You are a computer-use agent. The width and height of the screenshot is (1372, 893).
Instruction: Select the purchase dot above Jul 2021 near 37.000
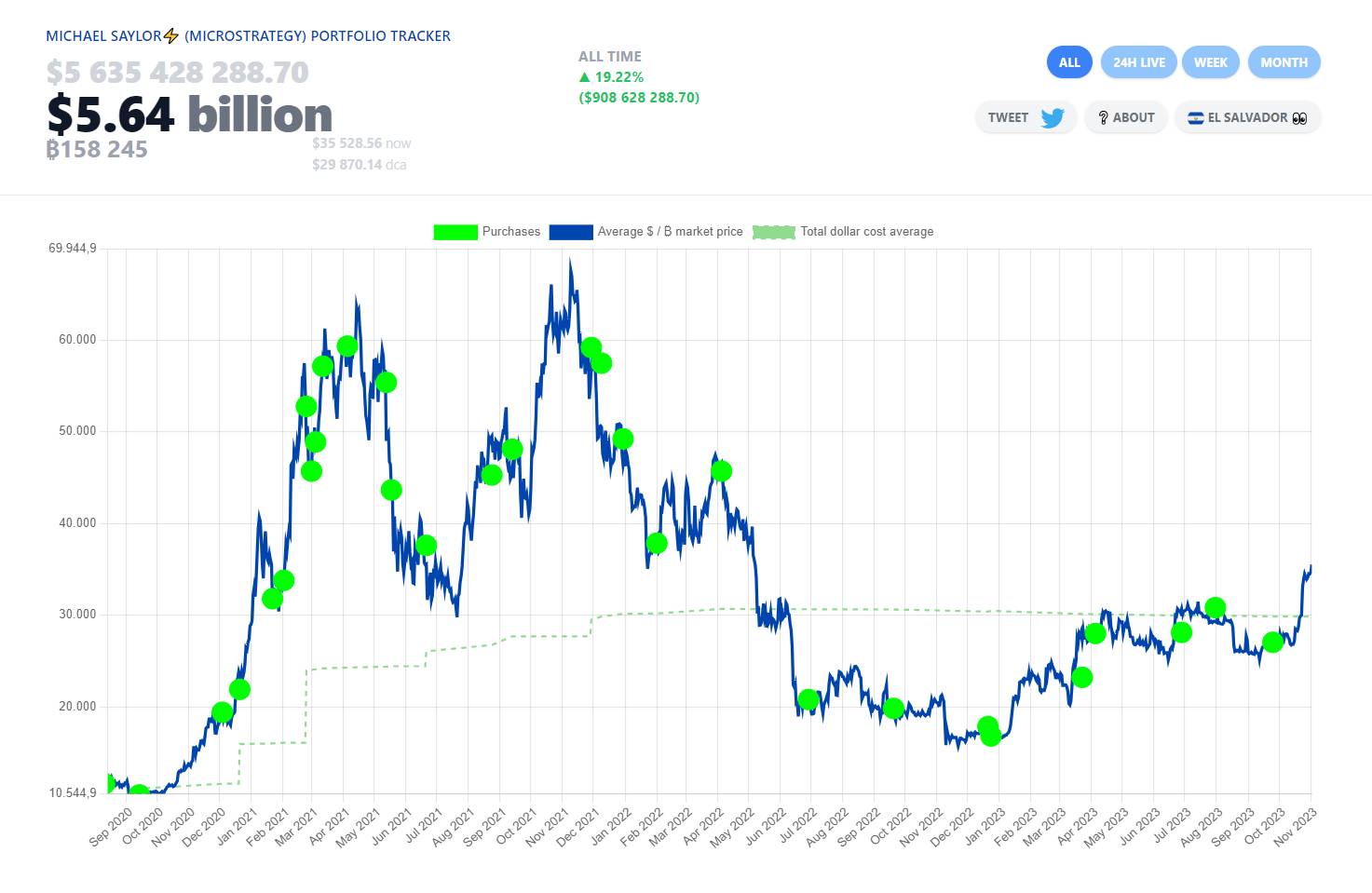point(426,545)
